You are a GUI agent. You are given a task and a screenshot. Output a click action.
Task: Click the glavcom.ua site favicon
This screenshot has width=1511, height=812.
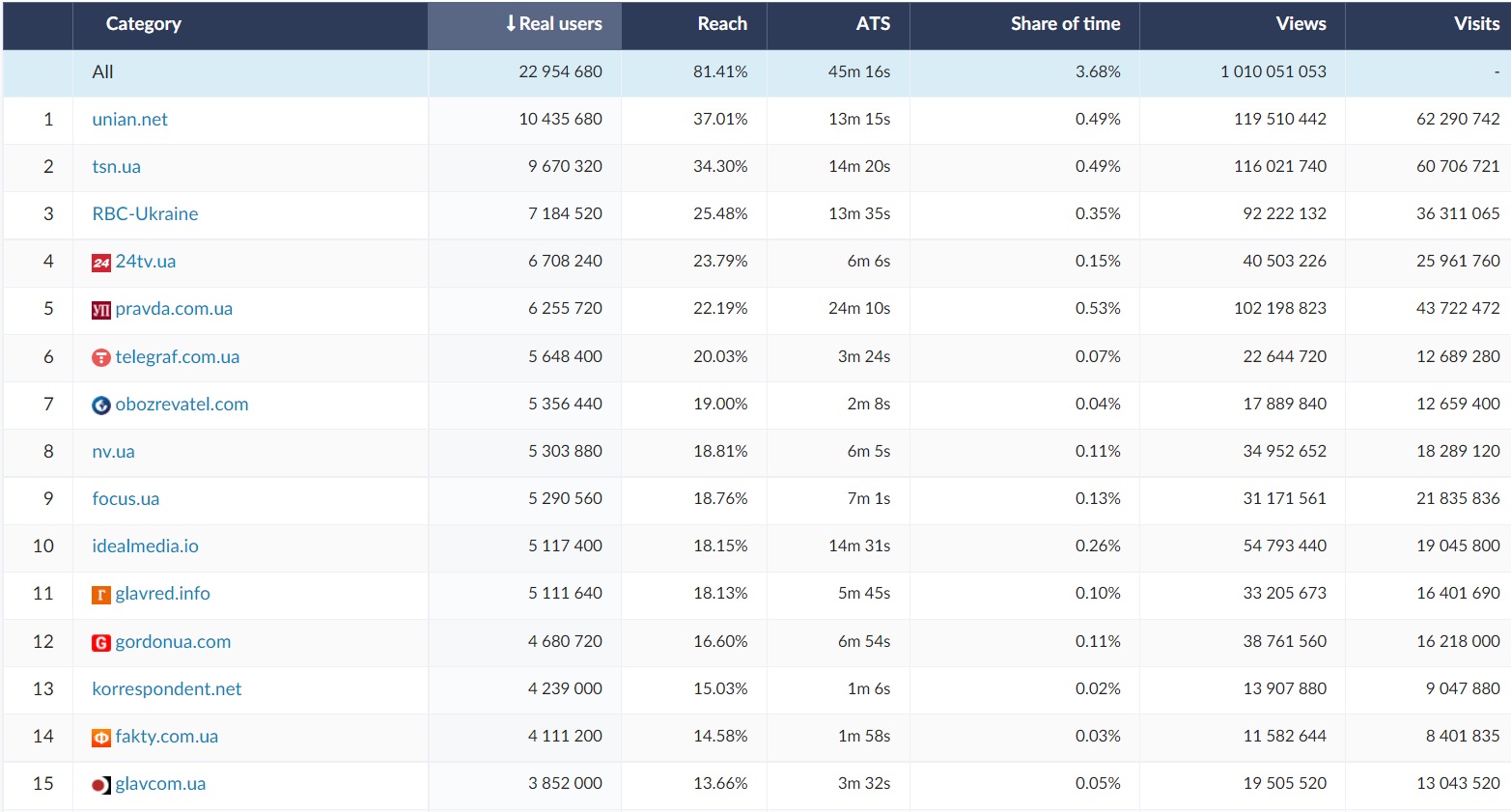point(100,785)
